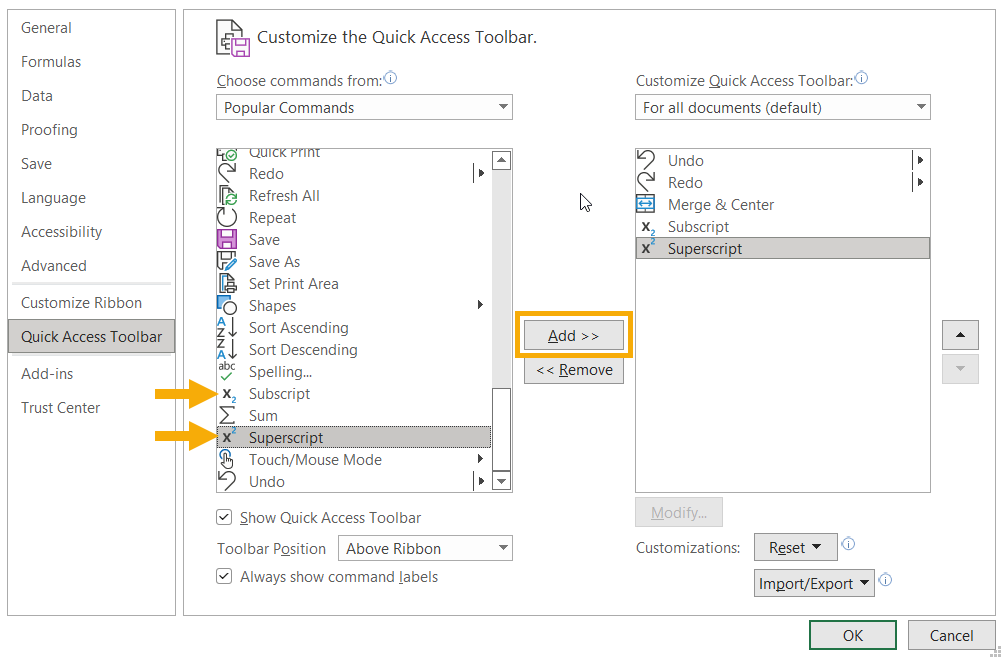
Task: Select the Touch/Mouse Mode command
Action: point(312,459)
